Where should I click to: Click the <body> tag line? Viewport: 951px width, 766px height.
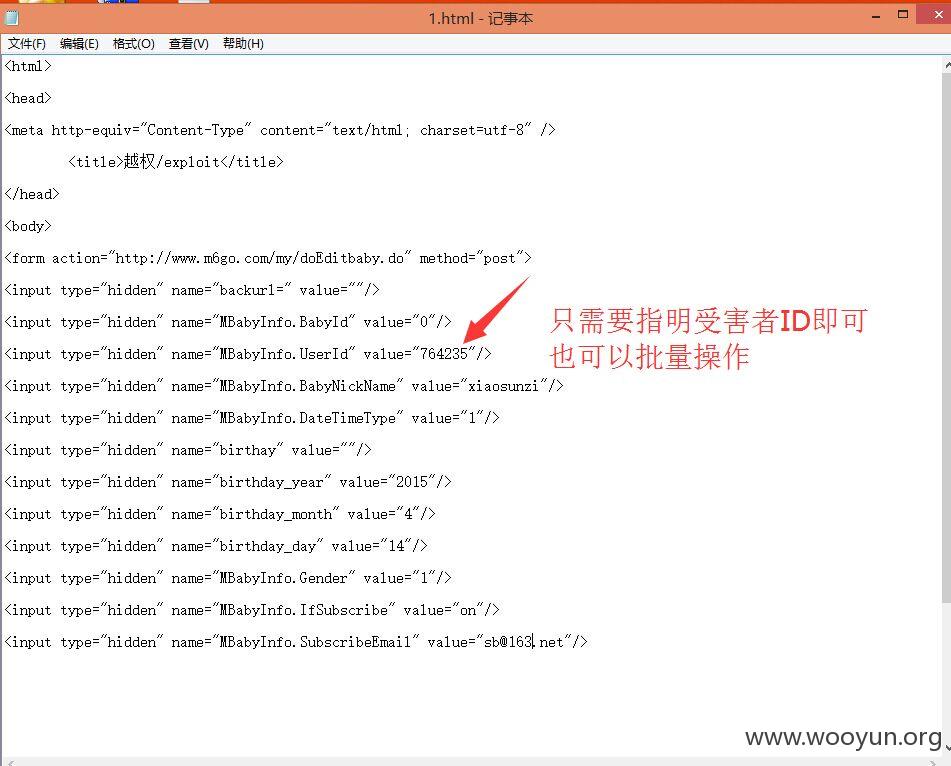click(28, 226)
